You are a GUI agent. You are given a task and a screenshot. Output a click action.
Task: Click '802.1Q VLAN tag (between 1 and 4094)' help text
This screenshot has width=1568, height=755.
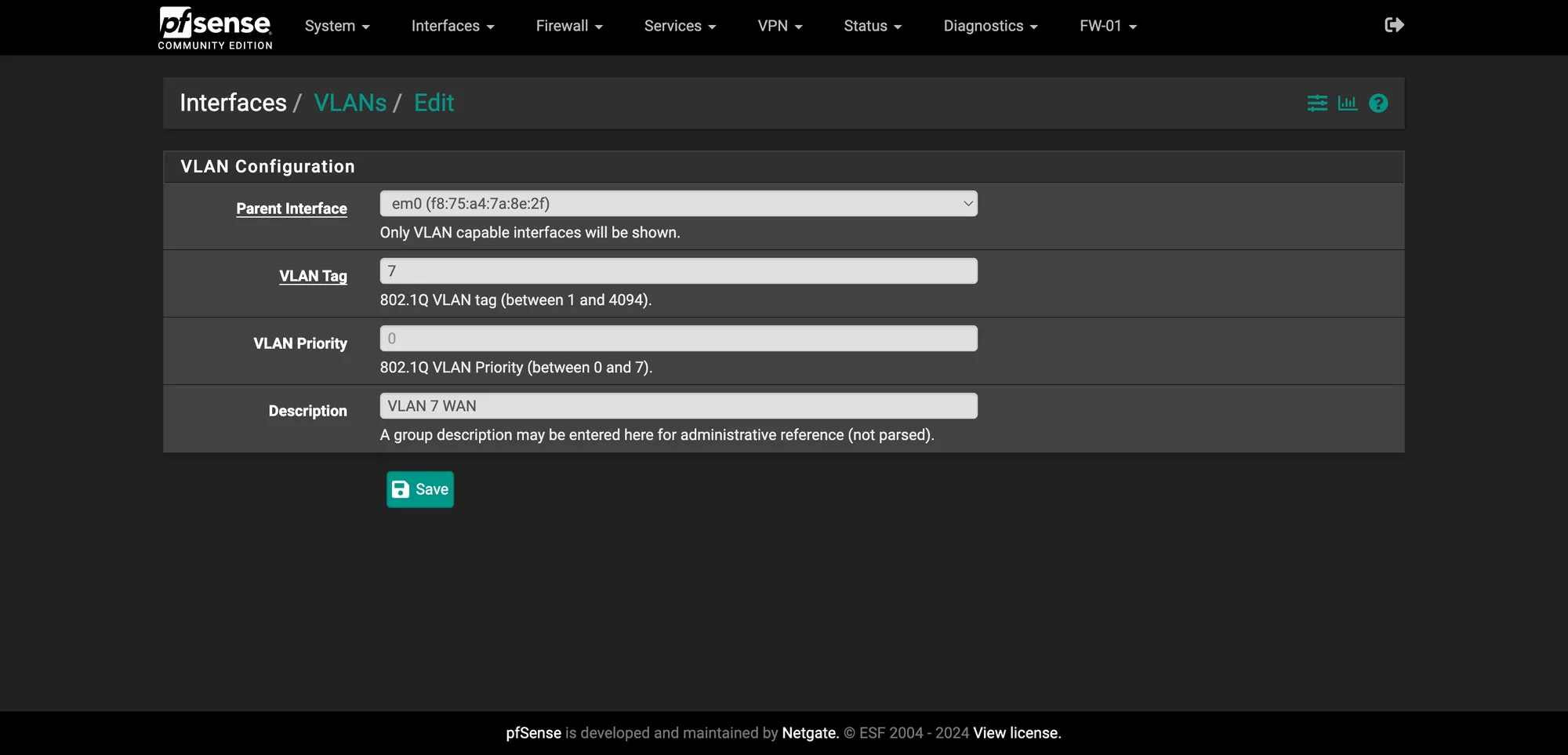tap(516, 300)
